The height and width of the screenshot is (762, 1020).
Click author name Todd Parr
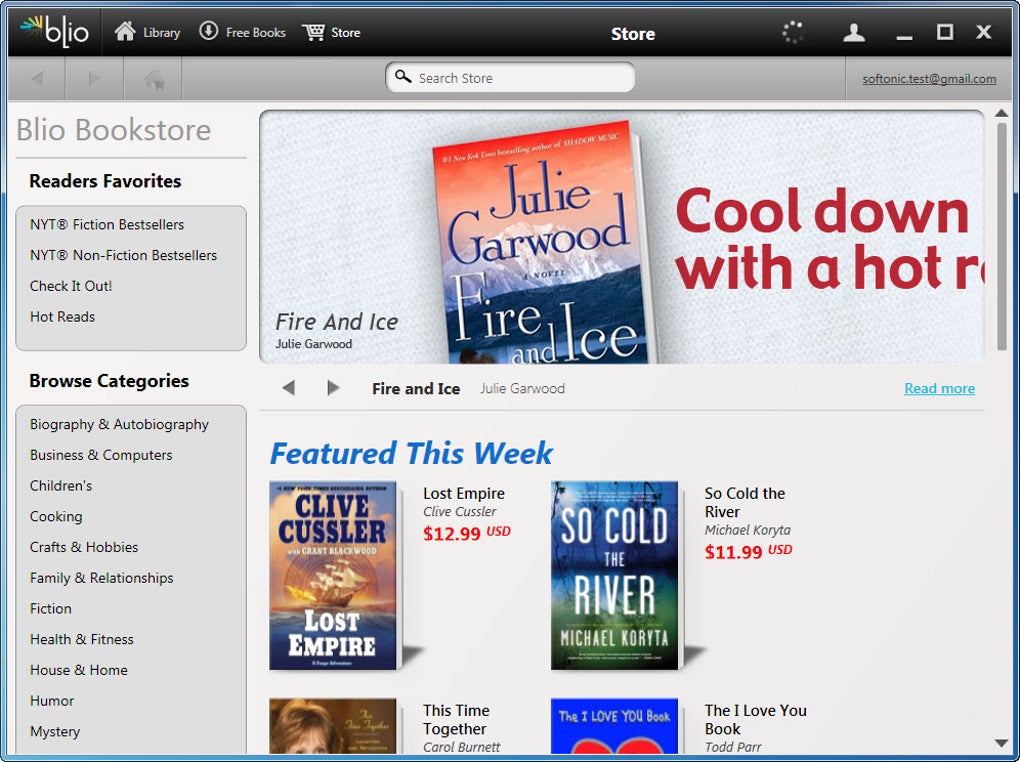coord(733,747)
